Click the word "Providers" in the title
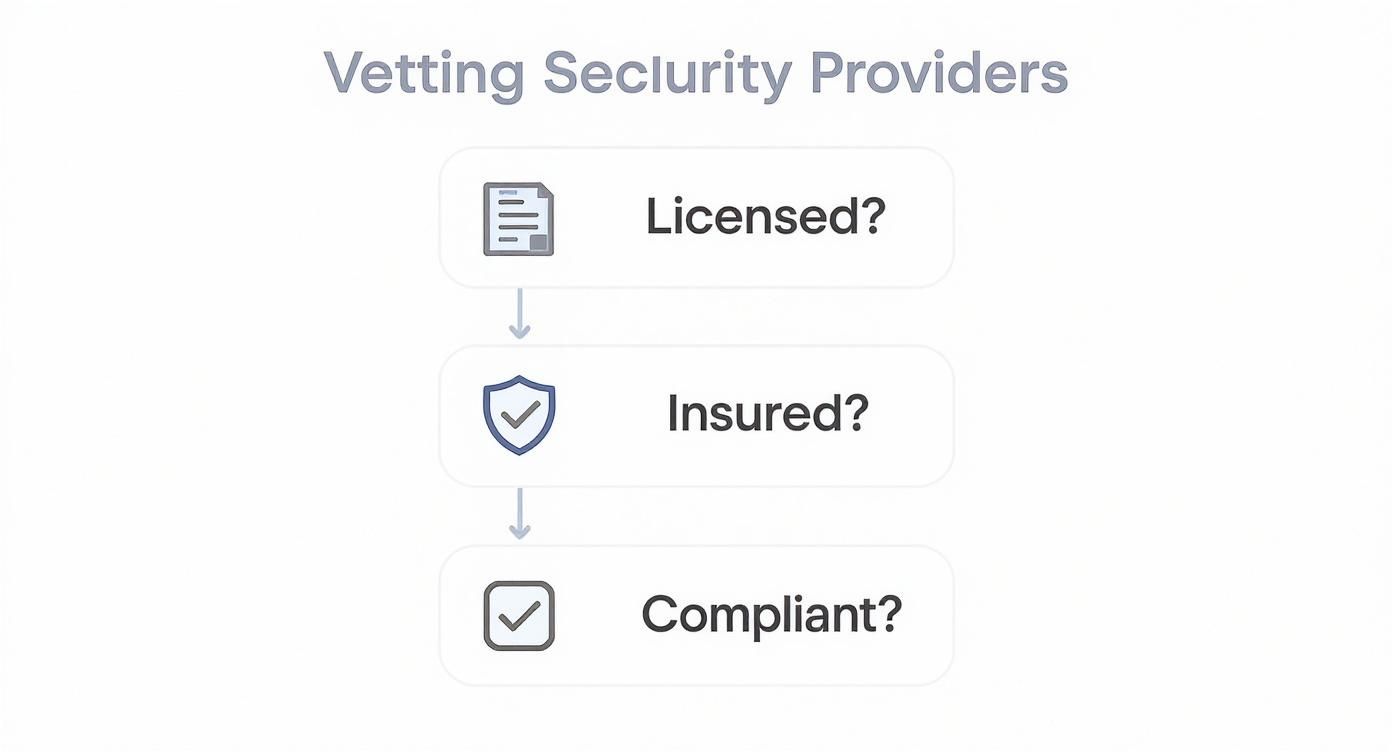Screen dimensions: 1392x752 pos(938,73)
